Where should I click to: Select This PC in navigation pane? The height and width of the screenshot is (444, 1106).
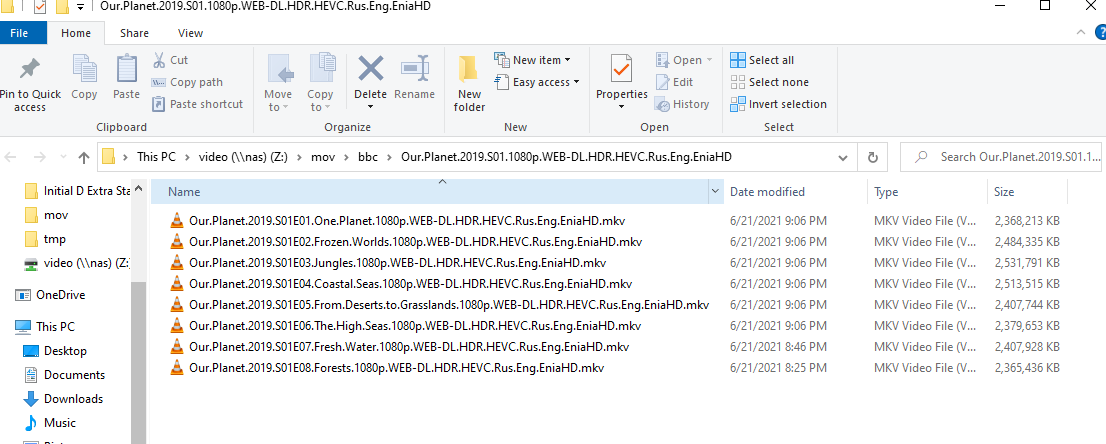click(x=45, y=327)
